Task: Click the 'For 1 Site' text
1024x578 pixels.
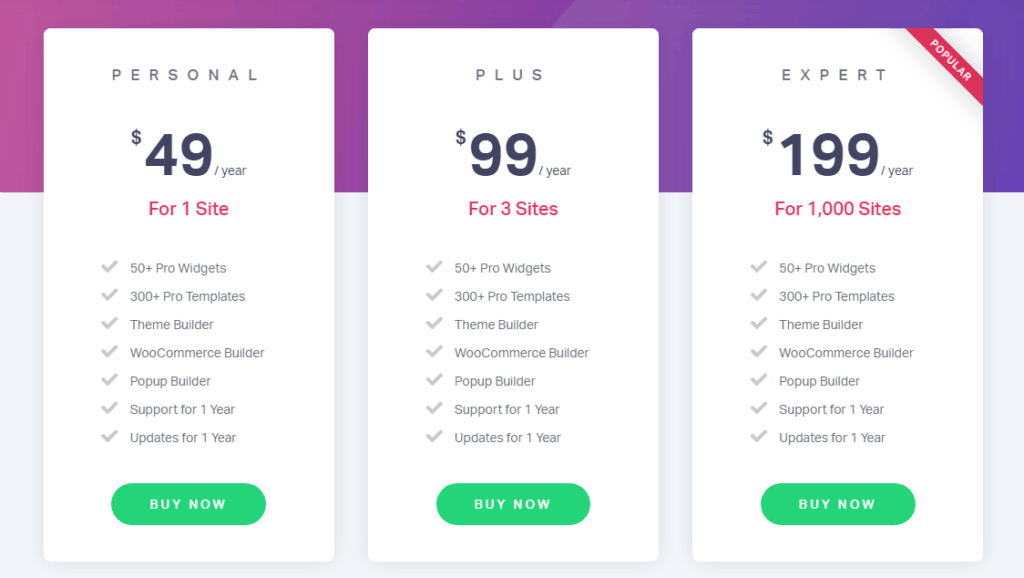Action: (x=188, y=209)
